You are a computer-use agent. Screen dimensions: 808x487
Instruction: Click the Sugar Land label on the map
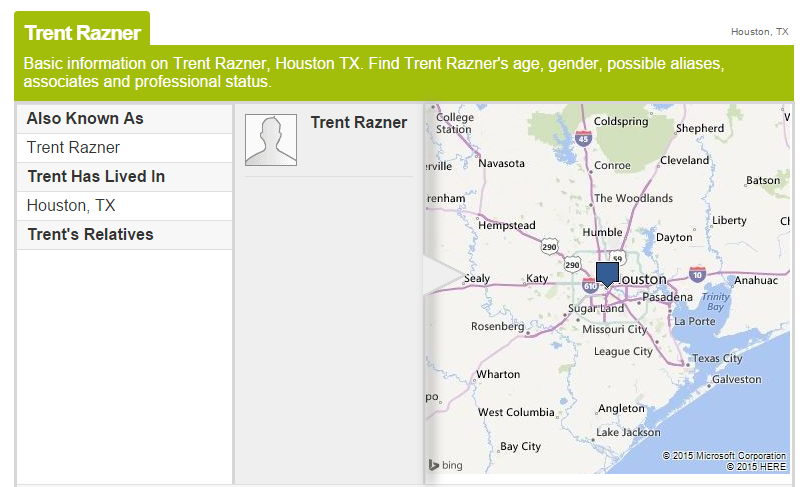click(596, 309)
